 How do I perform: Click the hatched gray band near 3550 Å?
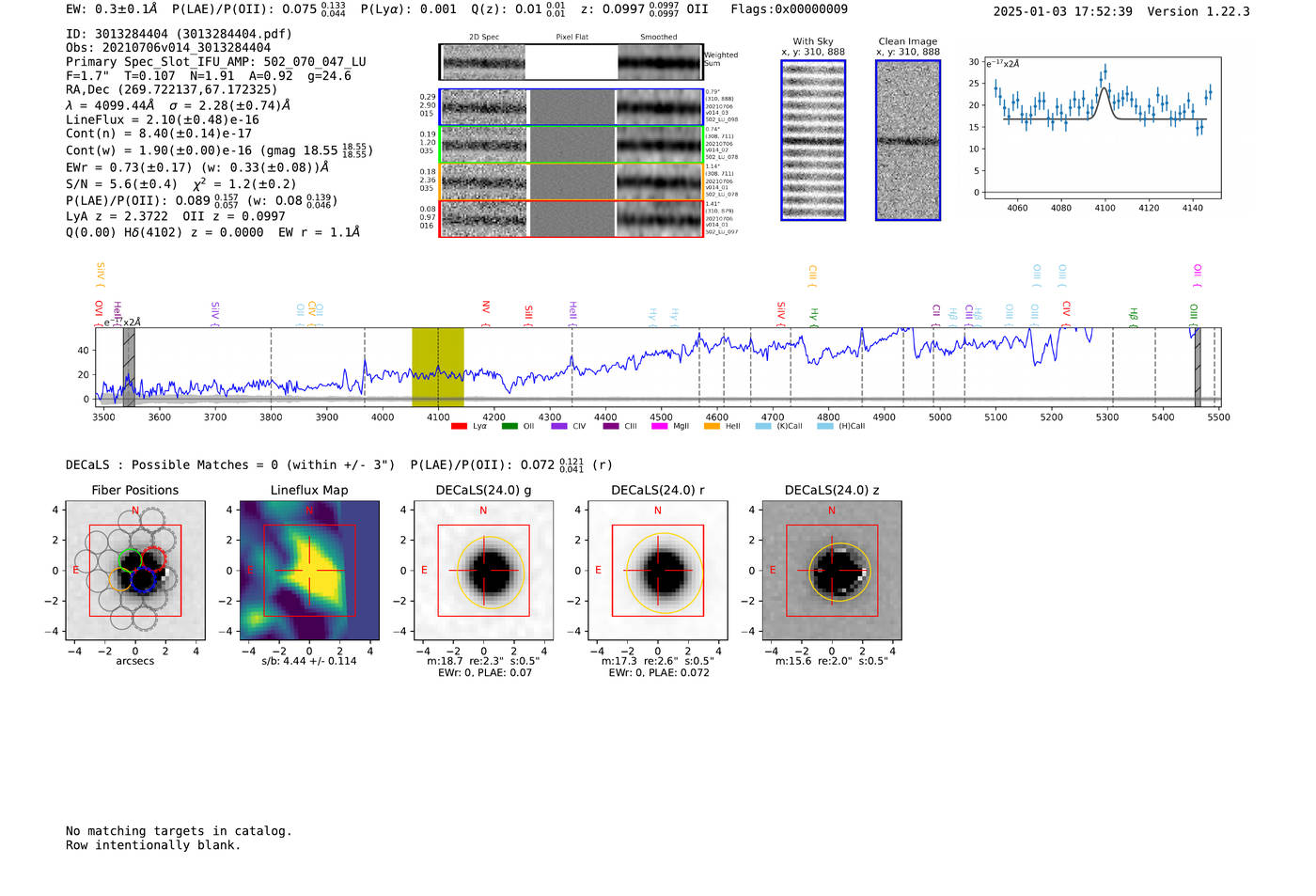point(129,367)
